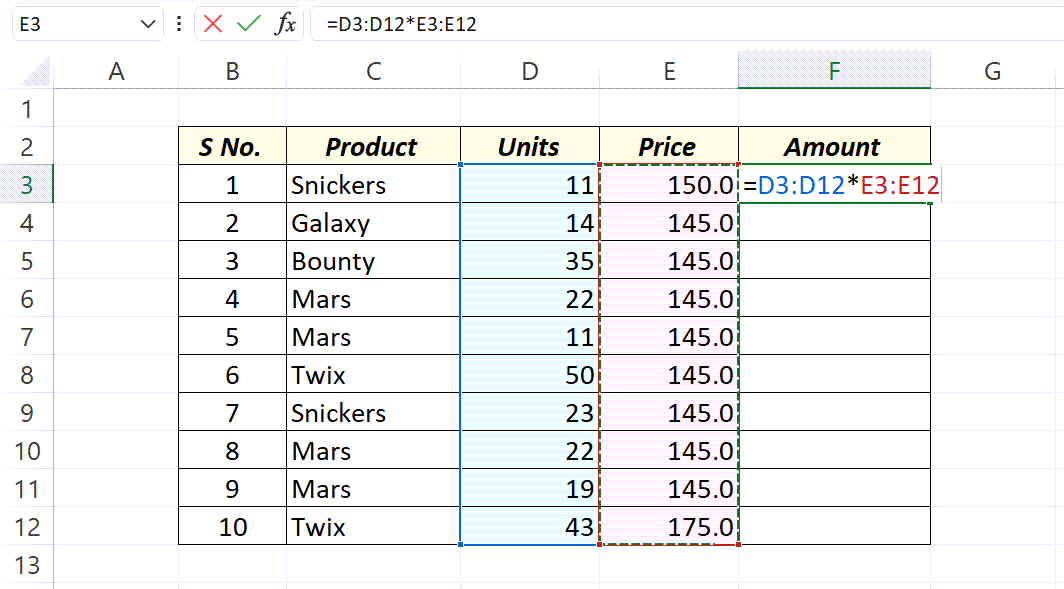Open the vertical ellipsis menu beside the Name Box
Viewport: 1064px width, 589px height.
coord(178,23)
